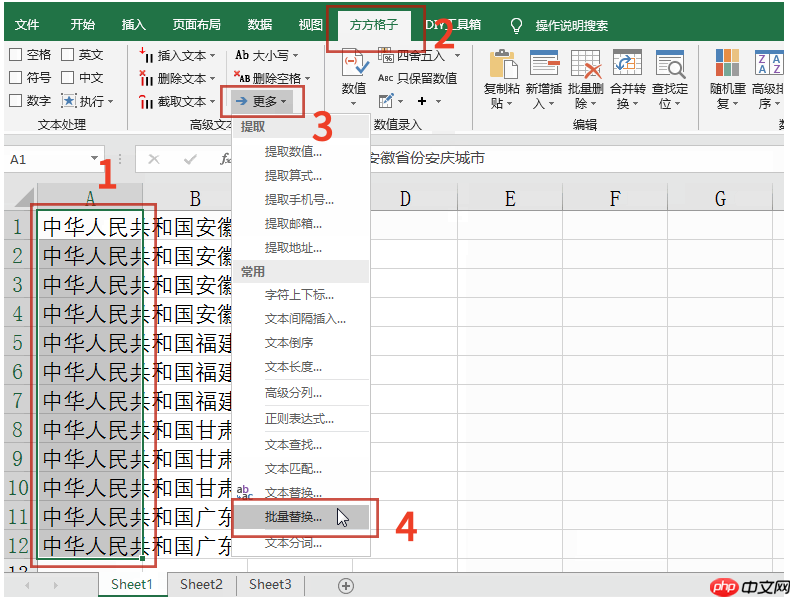Click the 截取文本 icon

tap(146, 101)
